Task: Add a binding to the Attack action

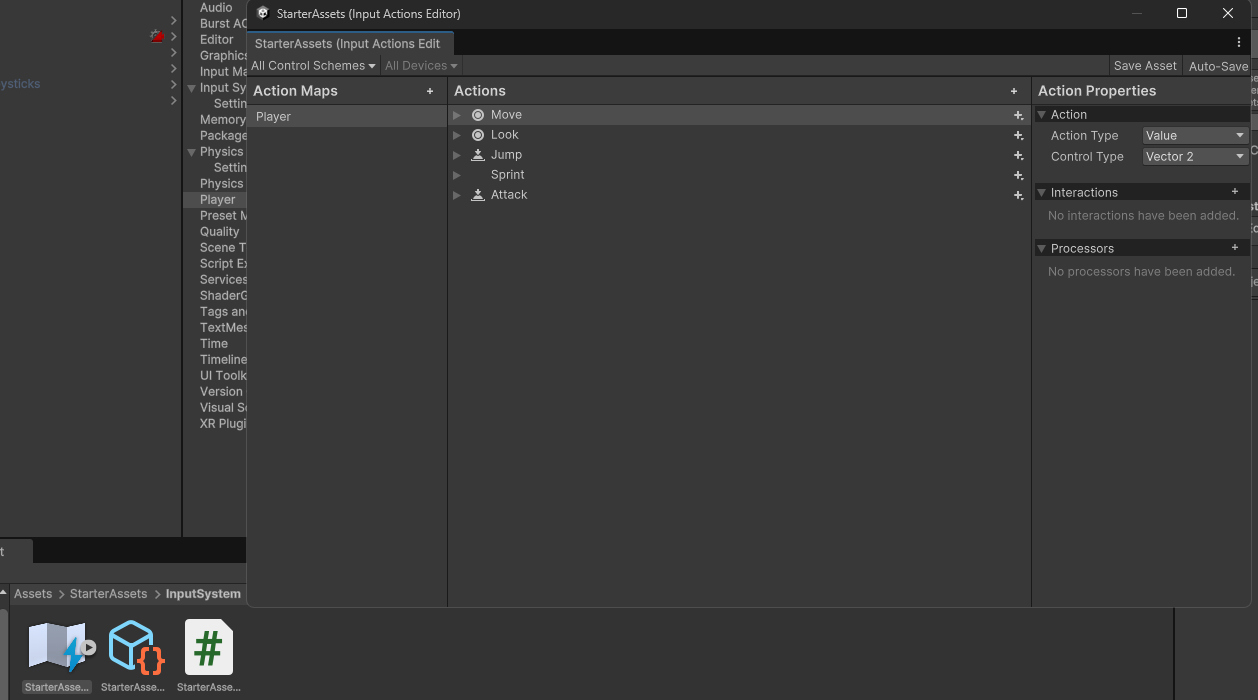Action: coord(1018,195)
